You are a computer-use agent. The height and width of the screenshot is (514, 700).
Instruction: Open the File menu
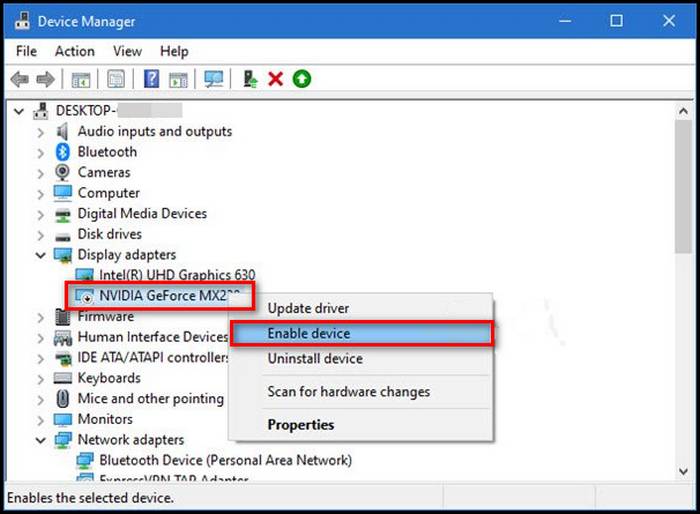pos(26,51)
